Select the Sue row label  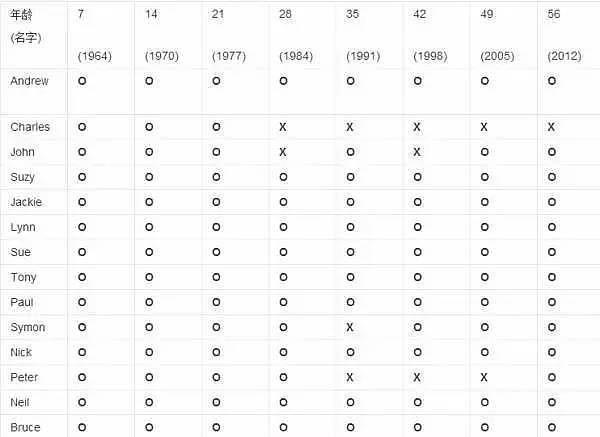pos(20,252)
